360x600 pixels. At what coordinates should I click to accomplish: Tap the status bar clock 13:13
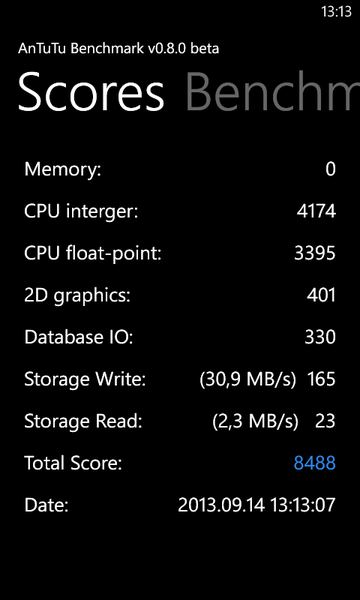pyautogui.click(x=336, y=12)
